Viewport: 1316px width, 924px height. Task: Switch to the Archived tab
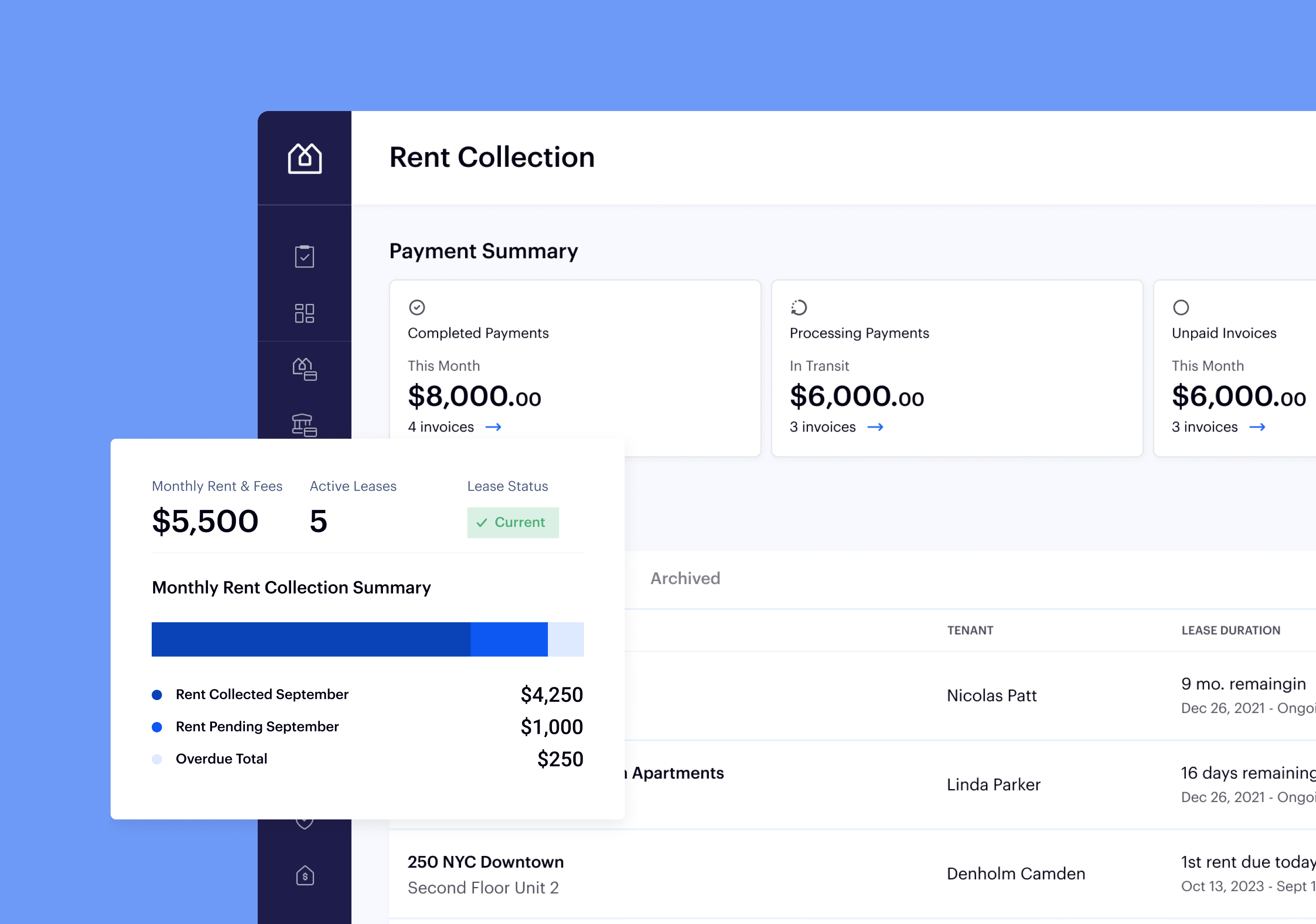tap(685, 579)
